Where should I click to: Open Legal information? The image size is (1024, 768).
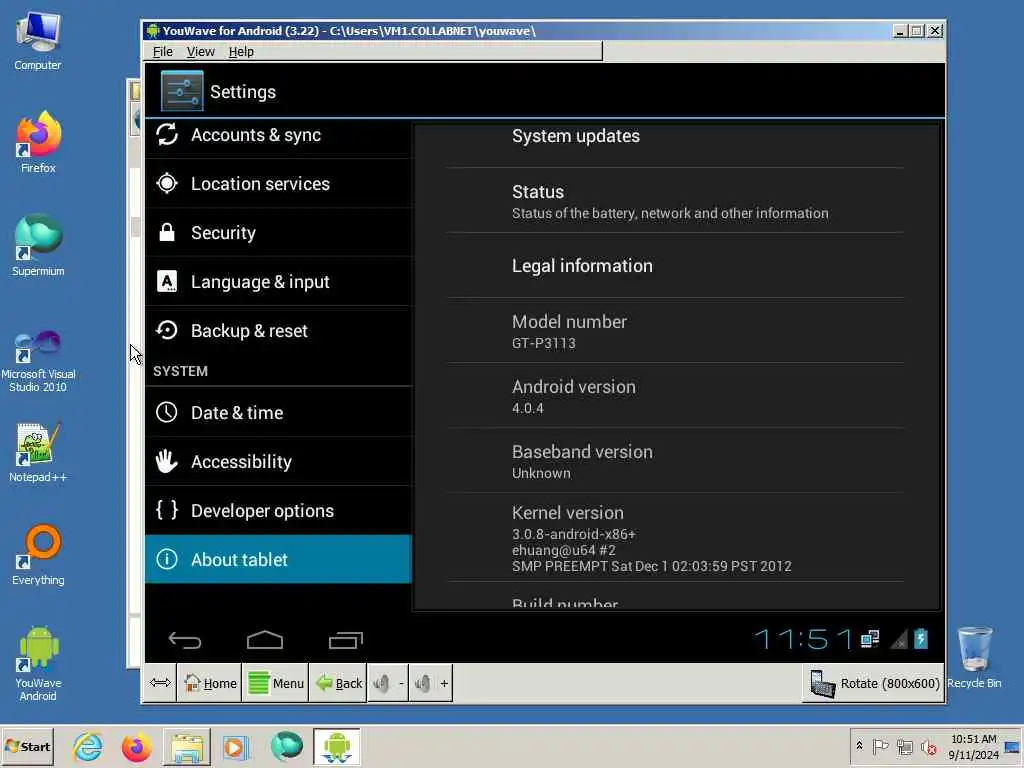pyautogui.click(x=675, y=266)
